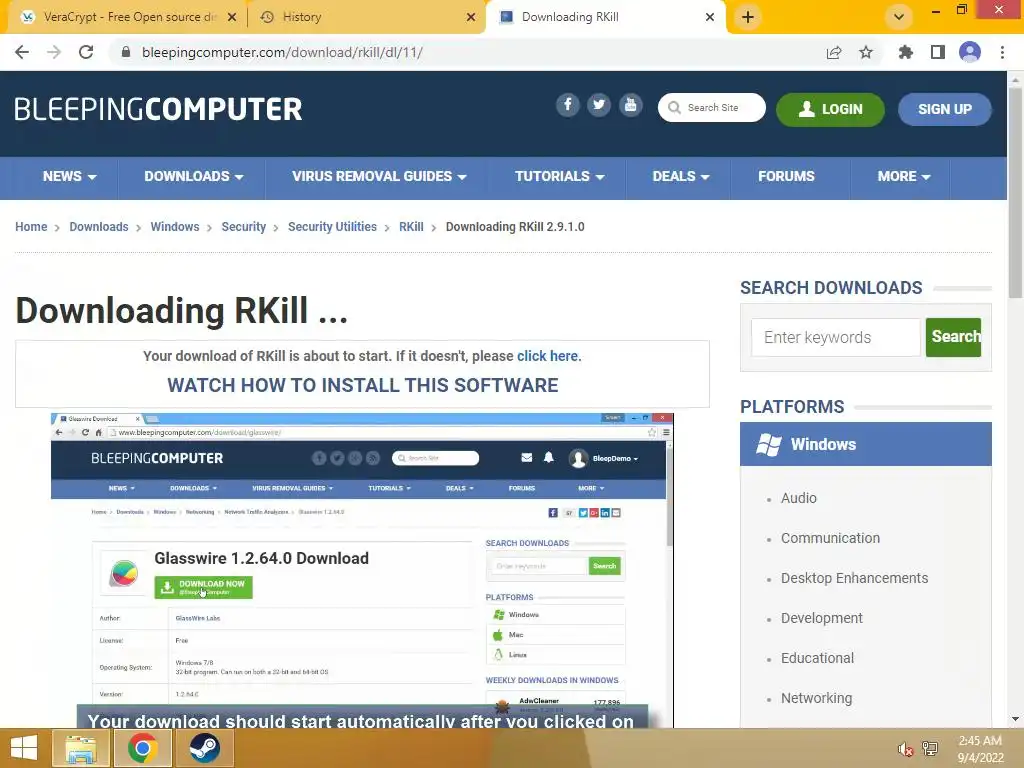Open the Development category

822,618
